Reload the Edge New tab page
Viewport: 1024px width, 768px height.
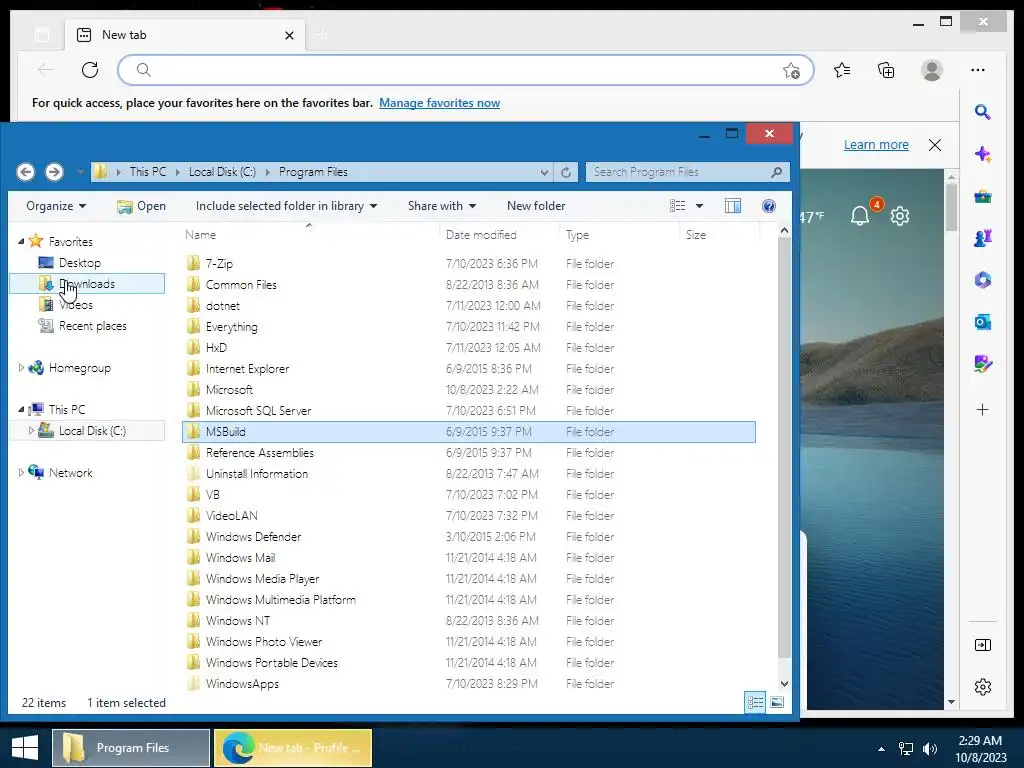(x=90, y=70)
